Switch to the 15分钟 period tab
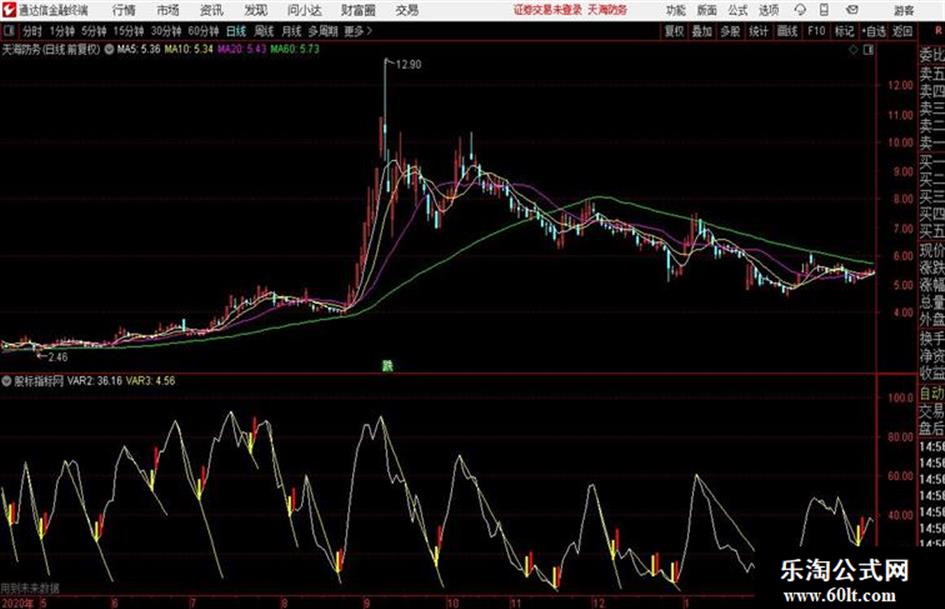Viewport: 945px width, 609px height. click(x=129, y=31)
